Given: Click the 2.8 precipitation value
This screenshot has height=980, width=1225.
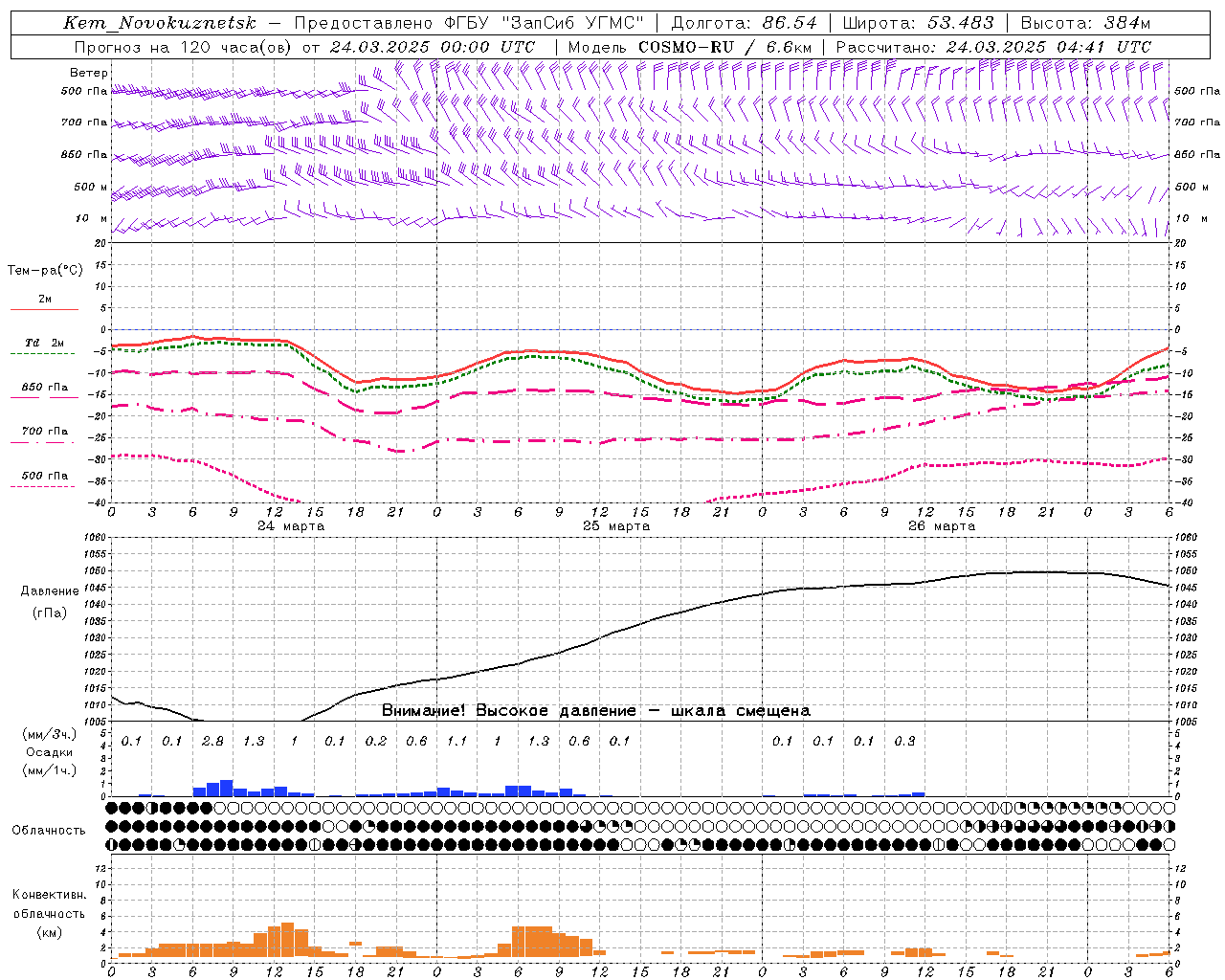Looking at the screenshot, I should [x=212, y=742].
